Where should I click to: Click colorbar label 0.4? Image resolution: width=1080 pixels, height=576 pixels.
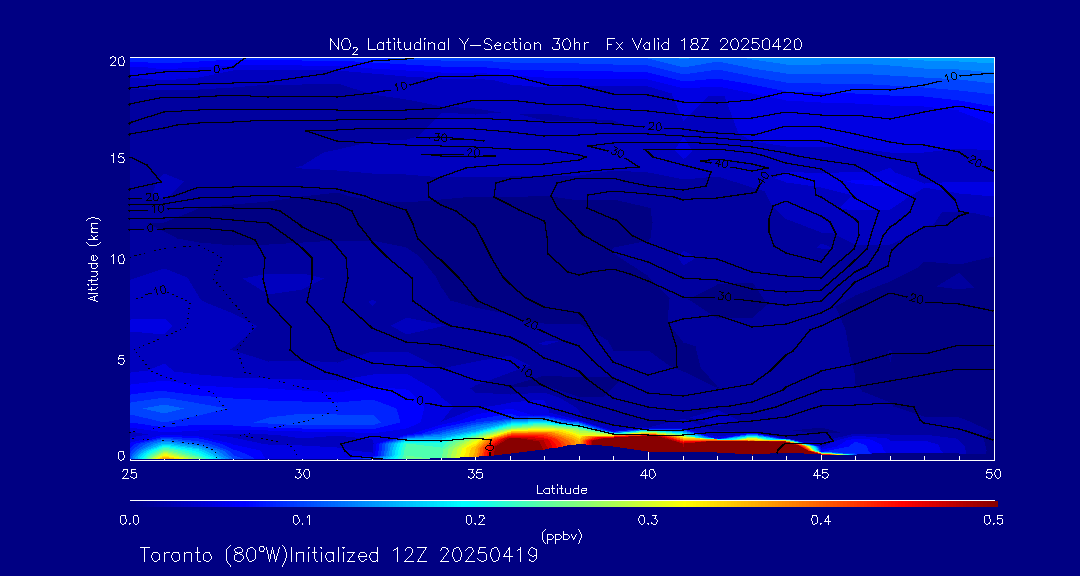821,521
